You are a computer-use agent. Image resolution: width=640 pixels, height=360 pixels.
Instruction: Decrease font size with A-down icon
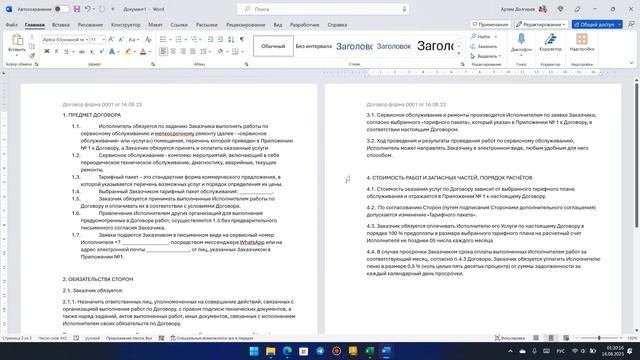coord(121,39)
